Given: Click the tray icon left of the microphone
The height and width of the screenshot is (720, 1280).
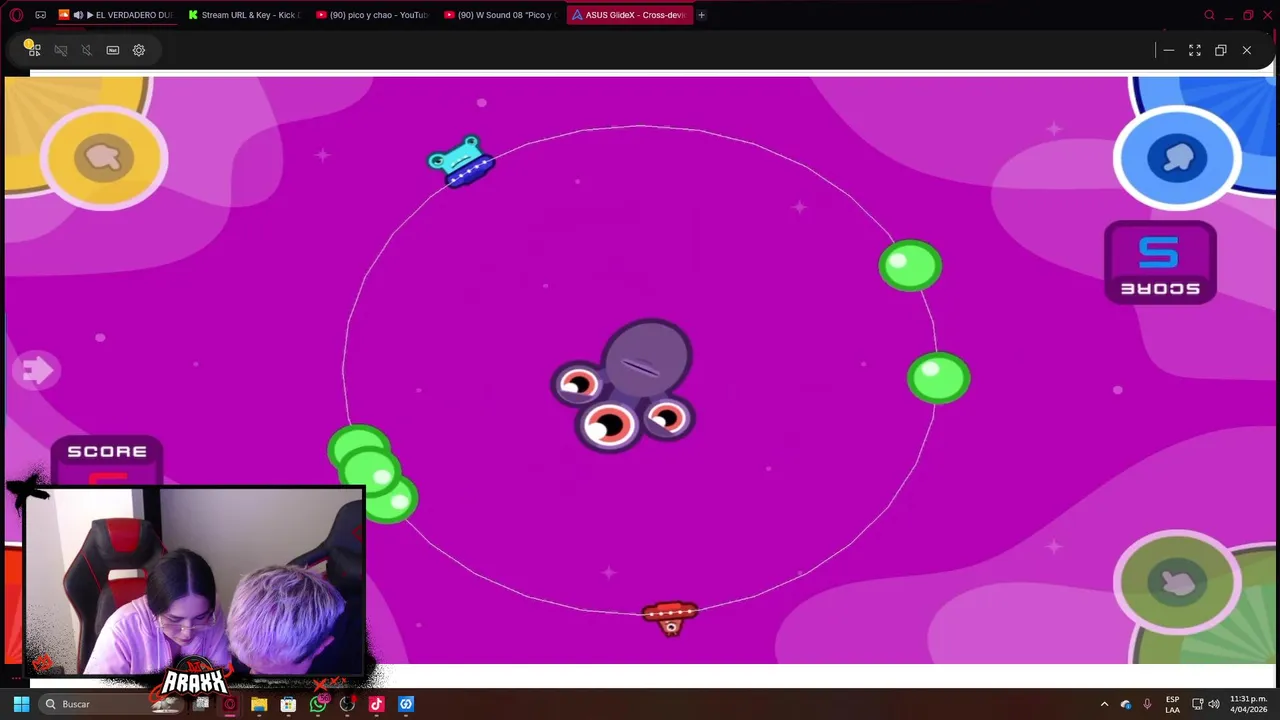Looking at the screenshot, I should pyautogui.click(x=1126, y=704).
